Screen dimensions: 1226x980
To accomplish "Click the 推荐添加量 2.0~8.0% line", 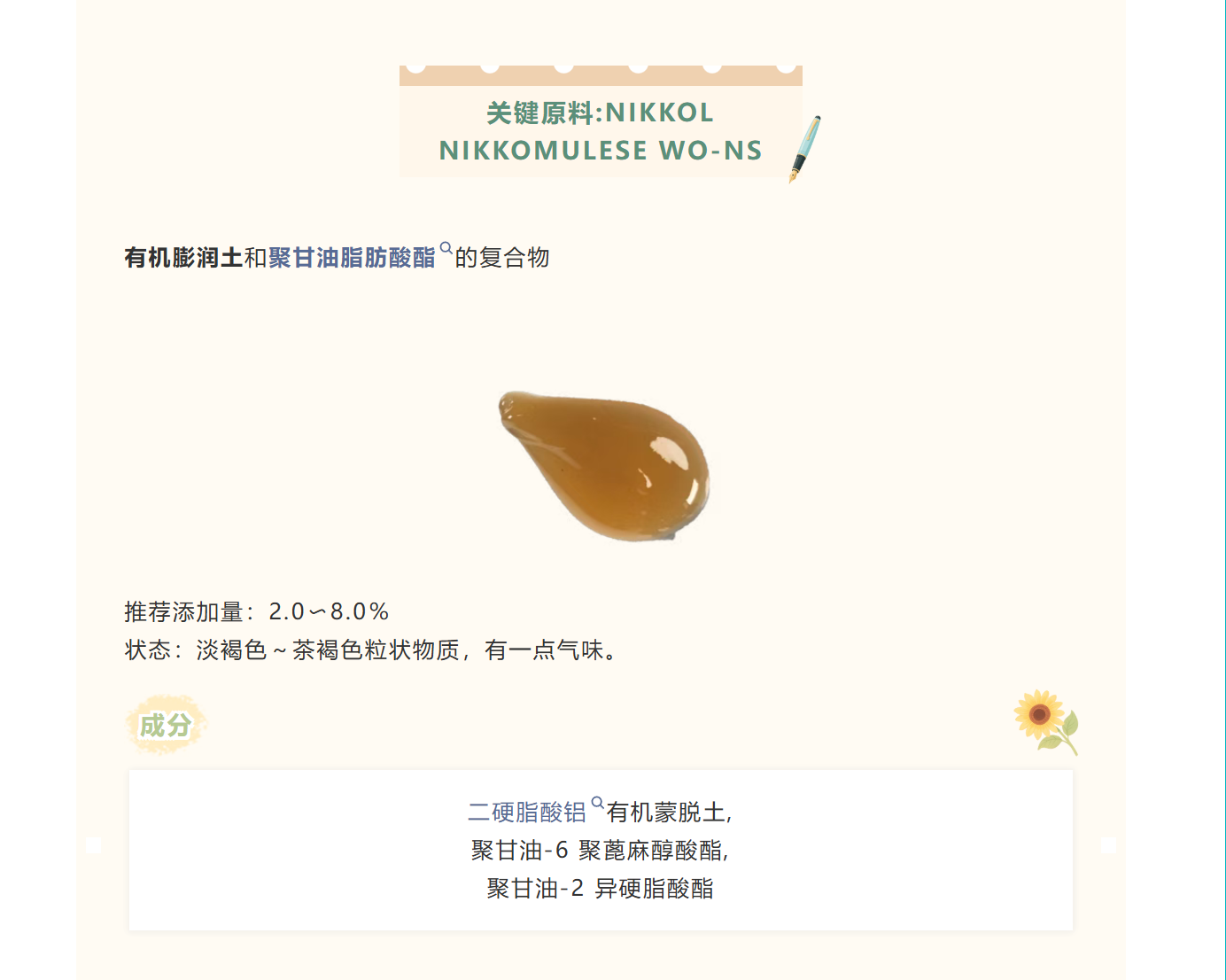I will pyautogui.click(x=257, y=611).
